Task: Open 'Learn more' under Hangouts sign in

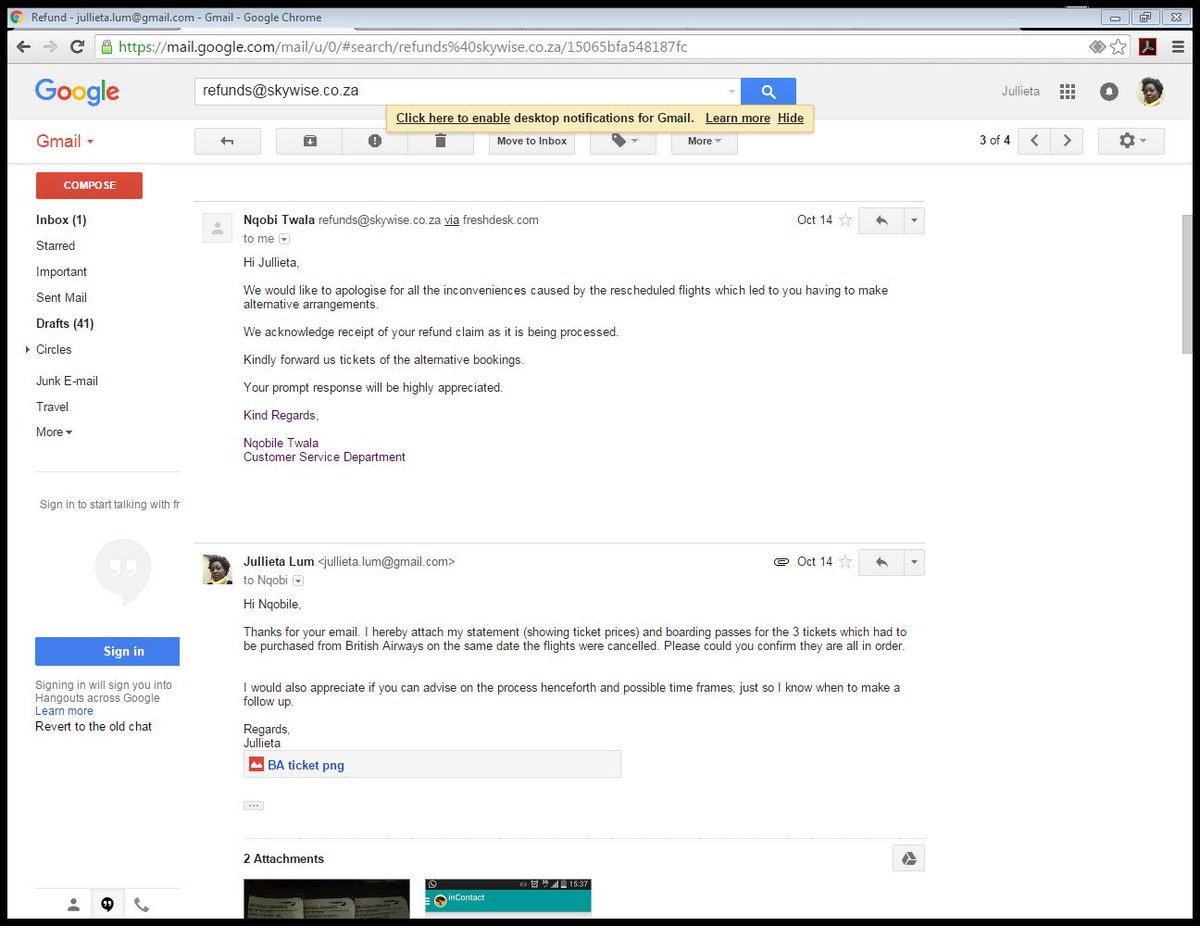Action: 64,711
